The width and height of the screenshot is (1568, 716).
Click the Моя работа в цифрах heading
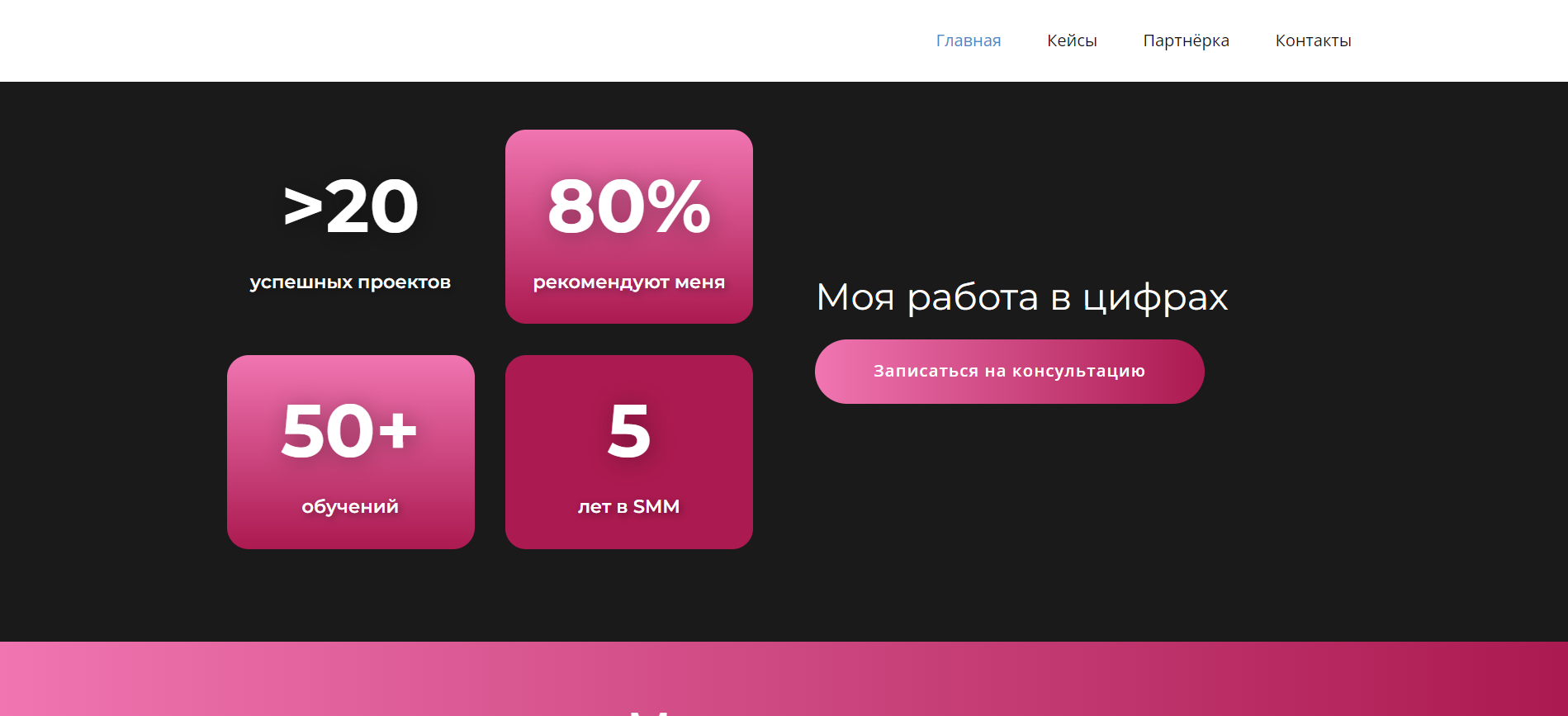point(1022,296)
